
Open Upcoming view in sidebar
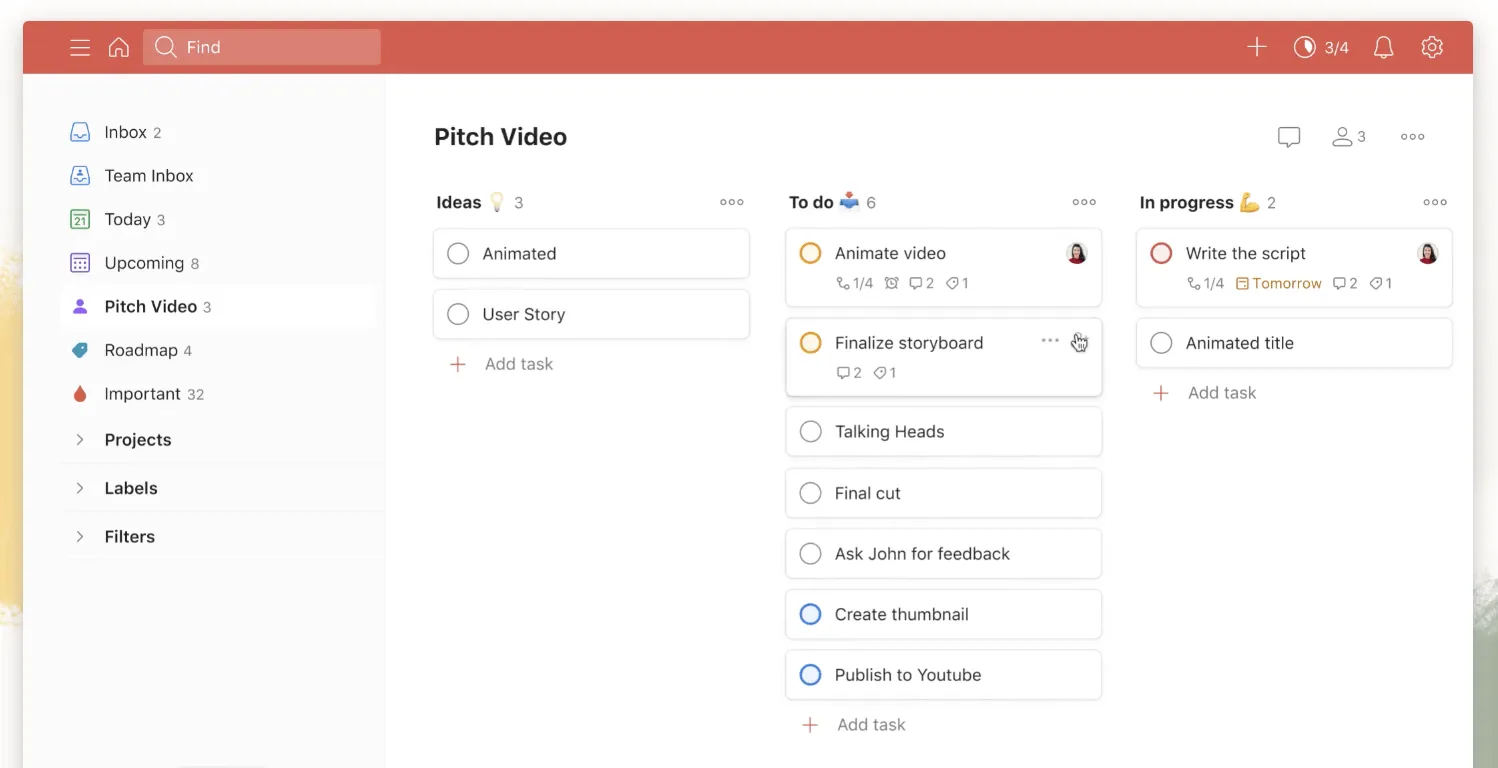coord(218,263)
